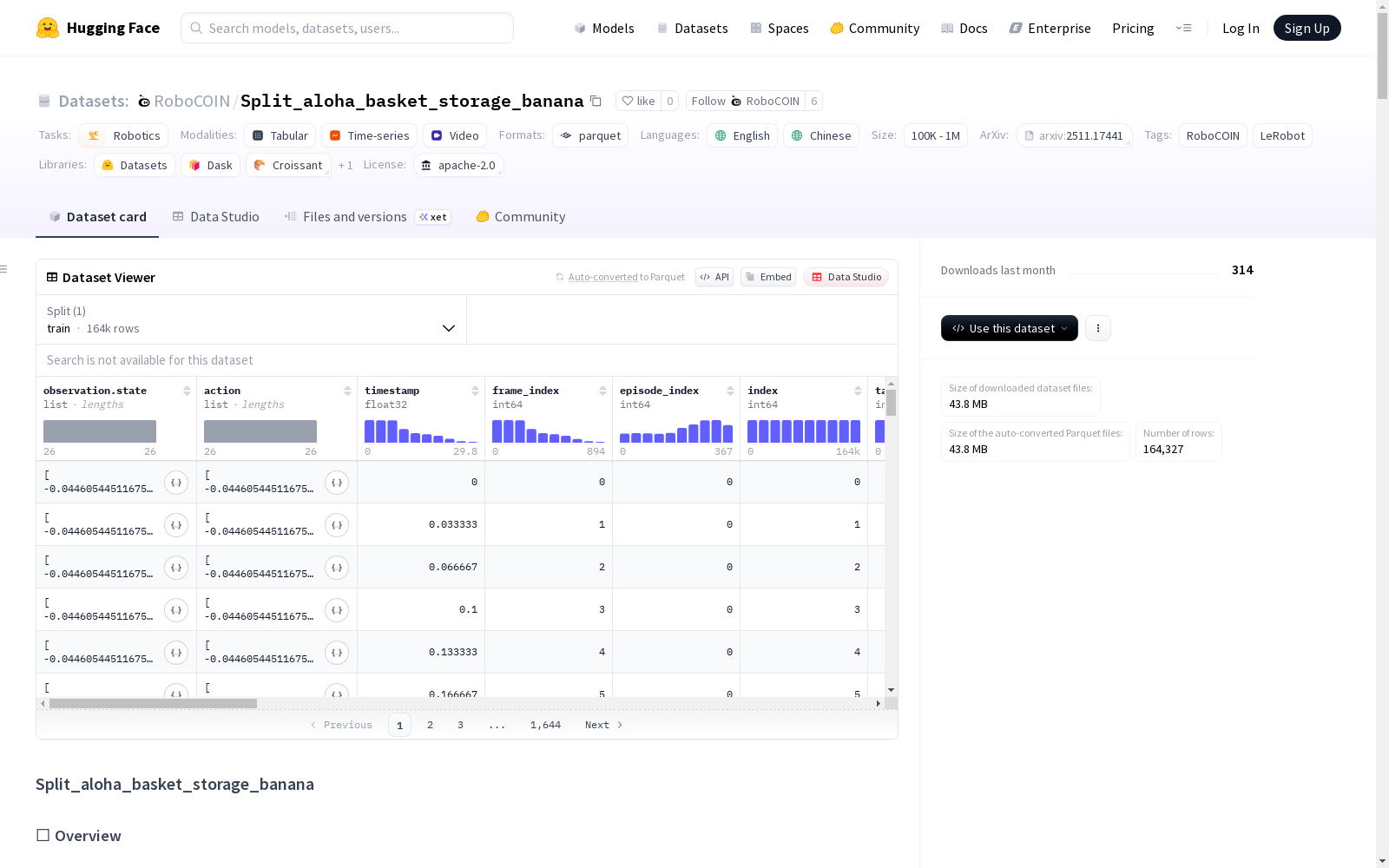1389x868 pixels.
Task: Open more options menu beside Use this dataset
Action: point(1098,328)
